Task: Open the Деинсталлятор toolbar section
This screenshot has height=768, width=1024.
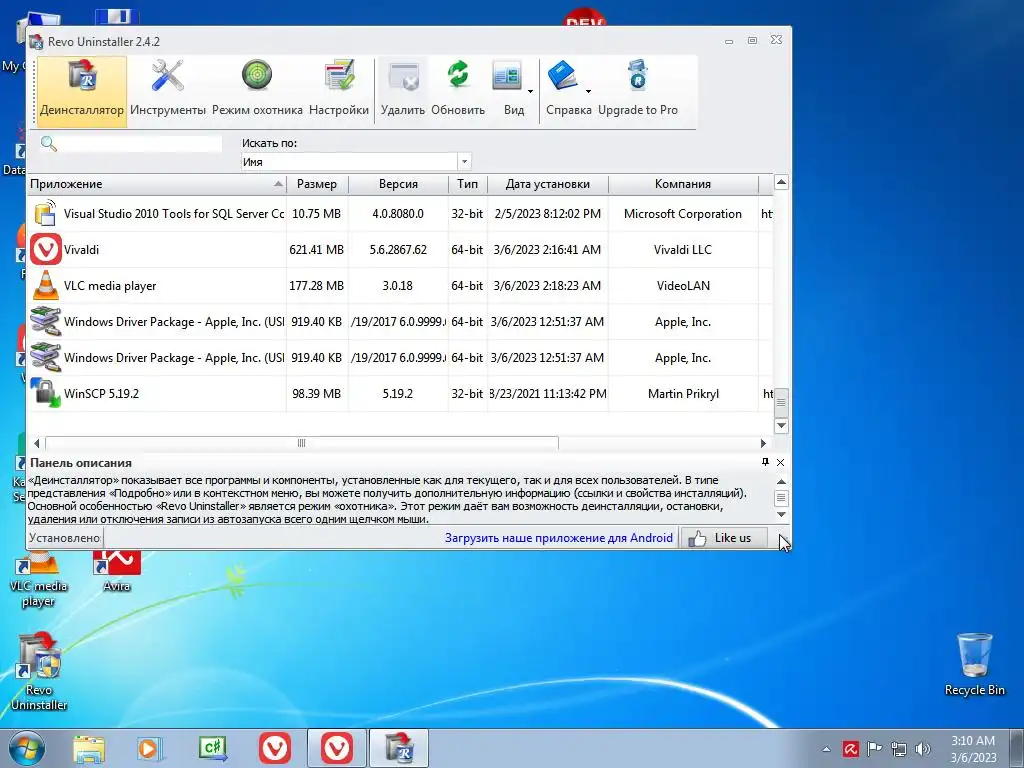Action: click(x=82, y=91)
